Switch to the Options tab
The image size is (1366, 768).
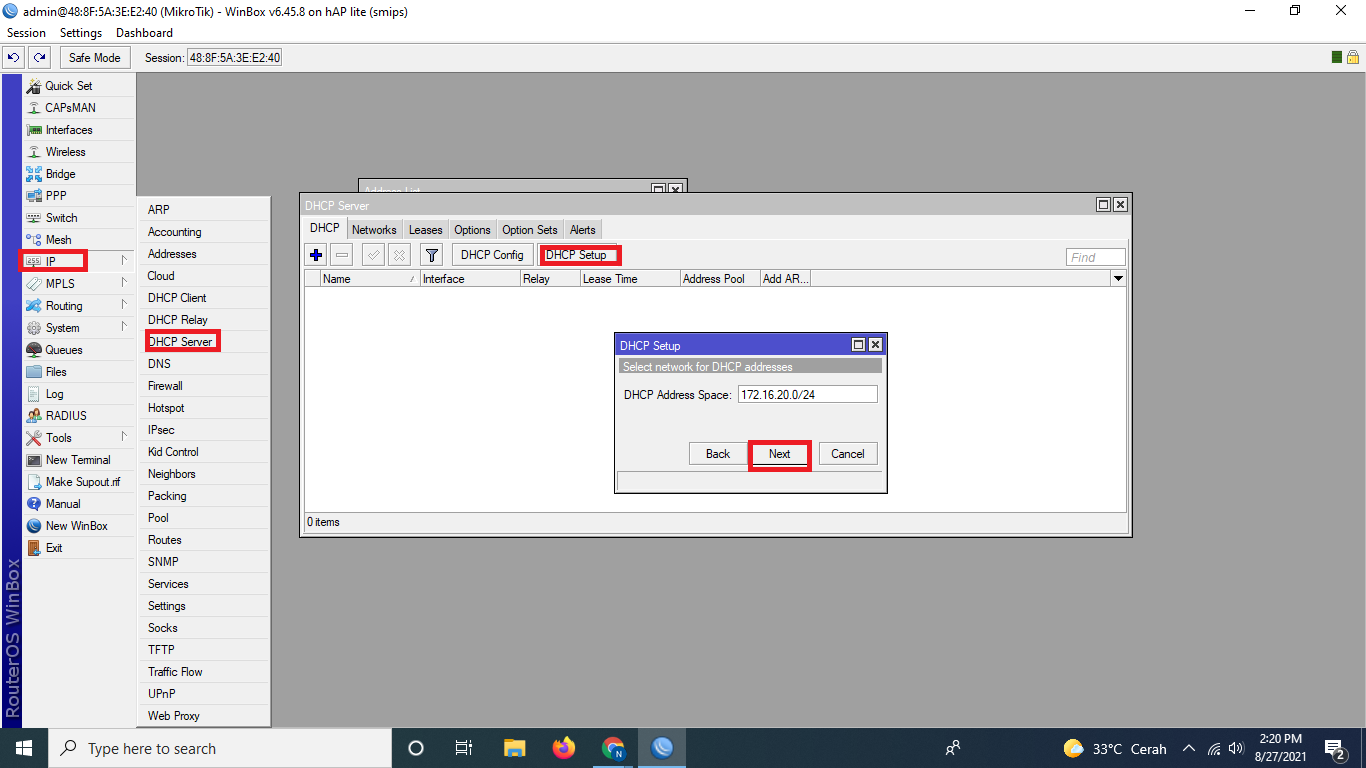coord(472,230)
